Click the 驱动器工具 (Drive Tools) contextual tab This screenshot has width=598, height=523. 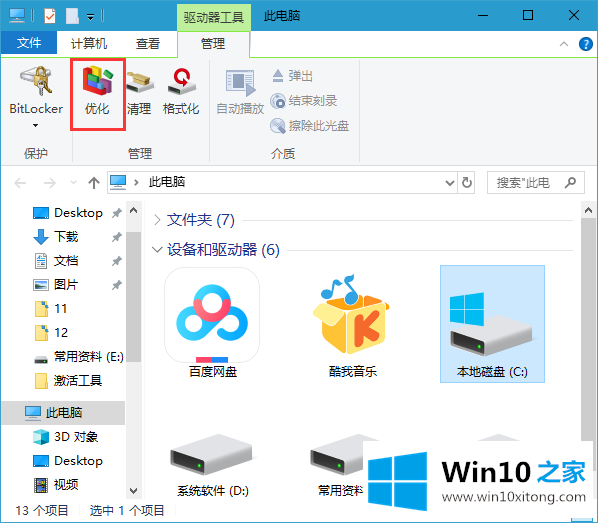214,17
